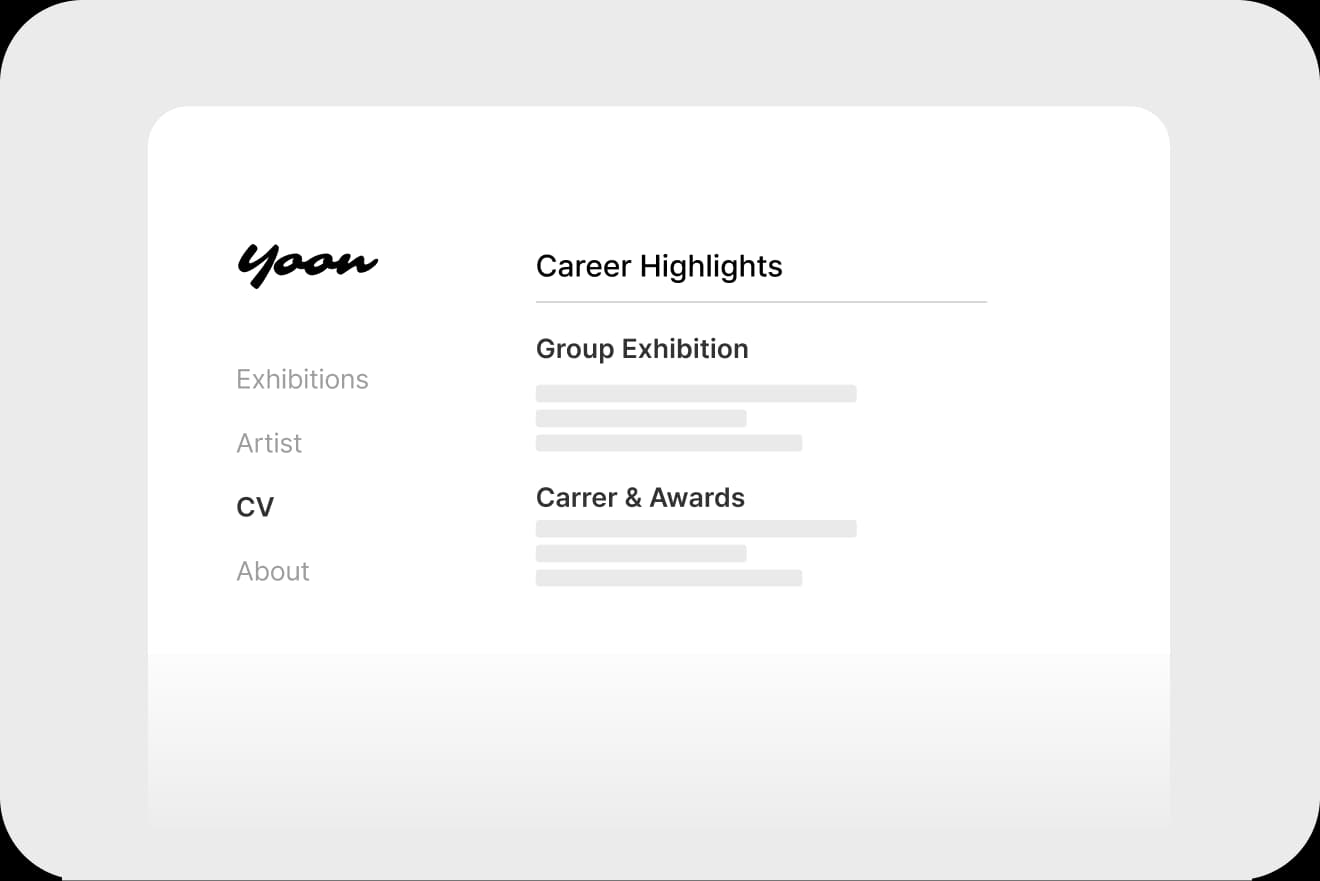Viewport: 1320px width, 881px height.
Task: Click first placeholder line under Carrer & Awards
Action: coord(696,529)
